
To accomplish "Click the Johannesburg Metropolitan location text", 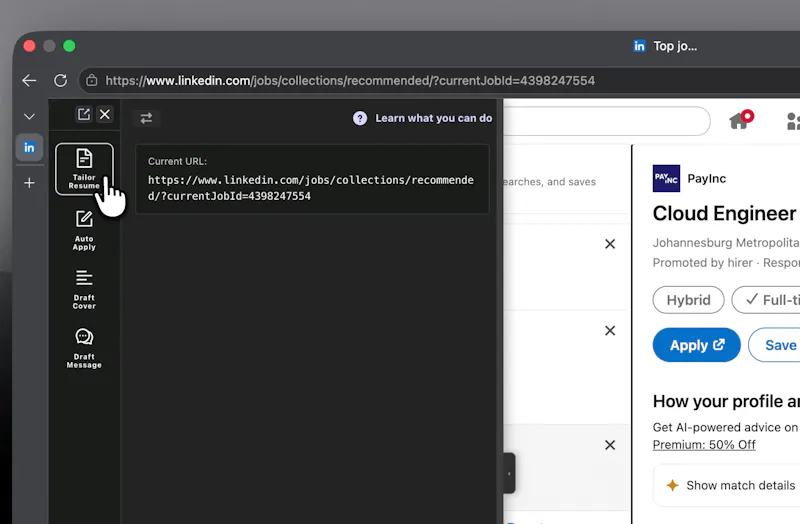I will tap(726, 242).
